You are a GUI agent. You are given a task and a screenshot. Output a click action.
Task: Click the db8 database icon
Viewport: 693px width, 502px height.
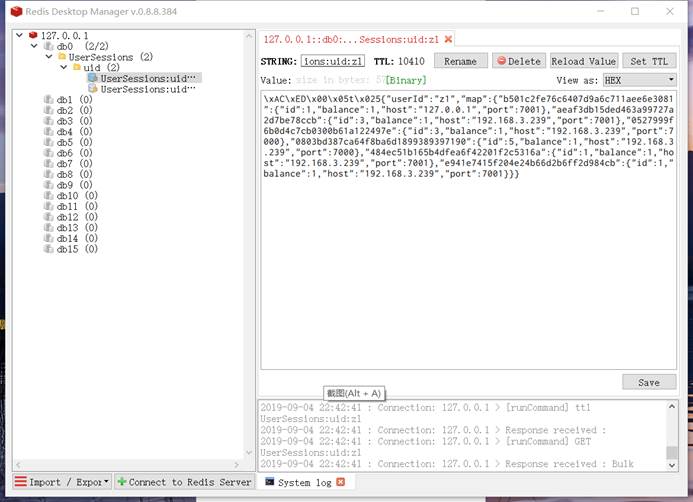tap(49, 174)
